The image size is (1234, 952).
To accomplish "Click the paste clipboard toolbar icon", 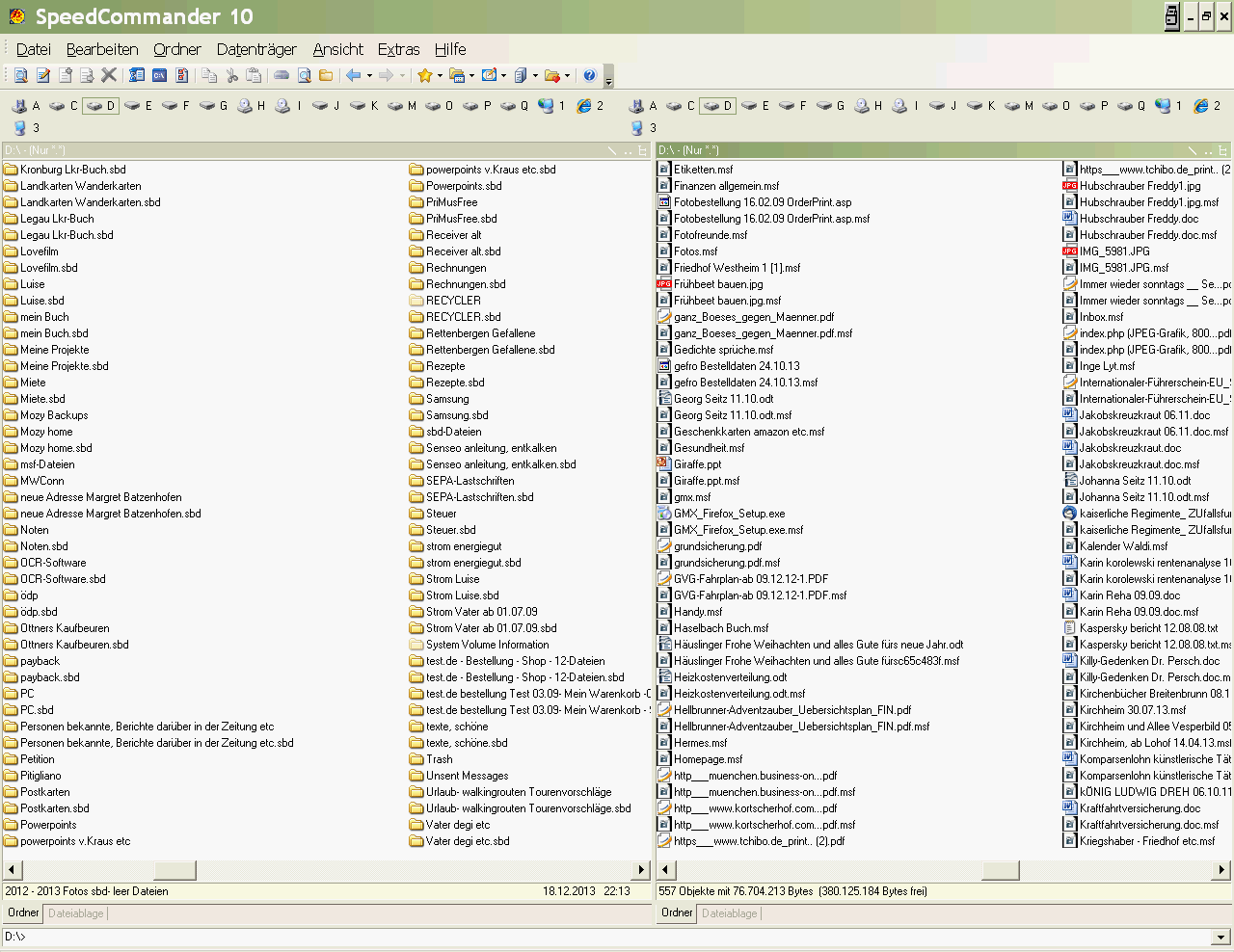I will [x=254, y=75].
